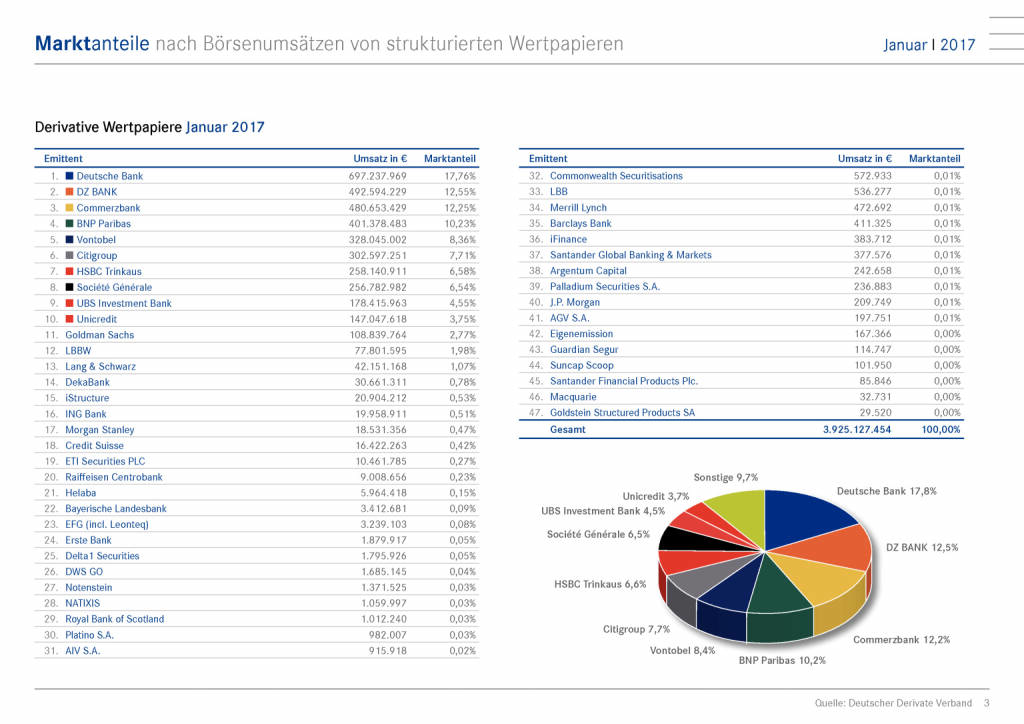Click the blue square beside Deutsche Bank
This screenshot has width=1024, height=724.
(69, 176)
